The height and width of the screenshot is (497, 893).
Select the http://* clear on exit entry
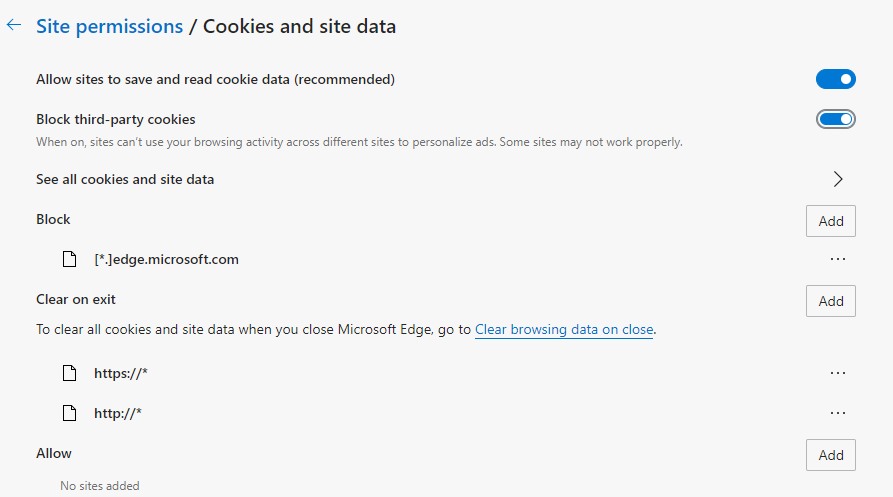(118, 412)
